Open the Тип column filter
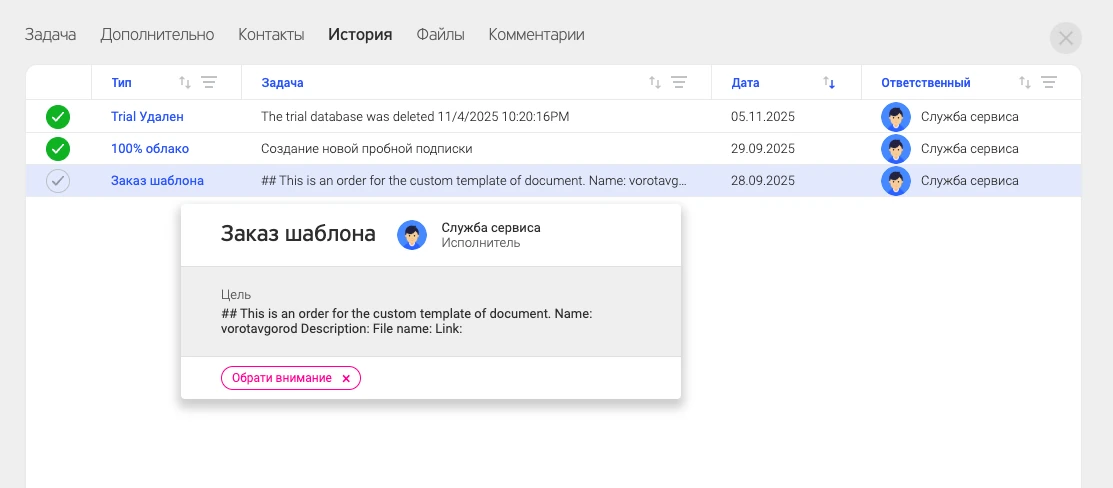1113x488 pixels. pyautogui.click(x=209, y=82)
